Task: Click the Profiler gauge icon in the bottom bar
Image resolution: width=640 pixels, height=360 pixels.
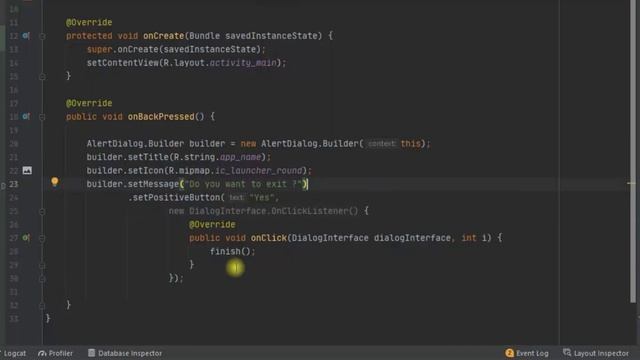Action: click(x=42, y=353)
